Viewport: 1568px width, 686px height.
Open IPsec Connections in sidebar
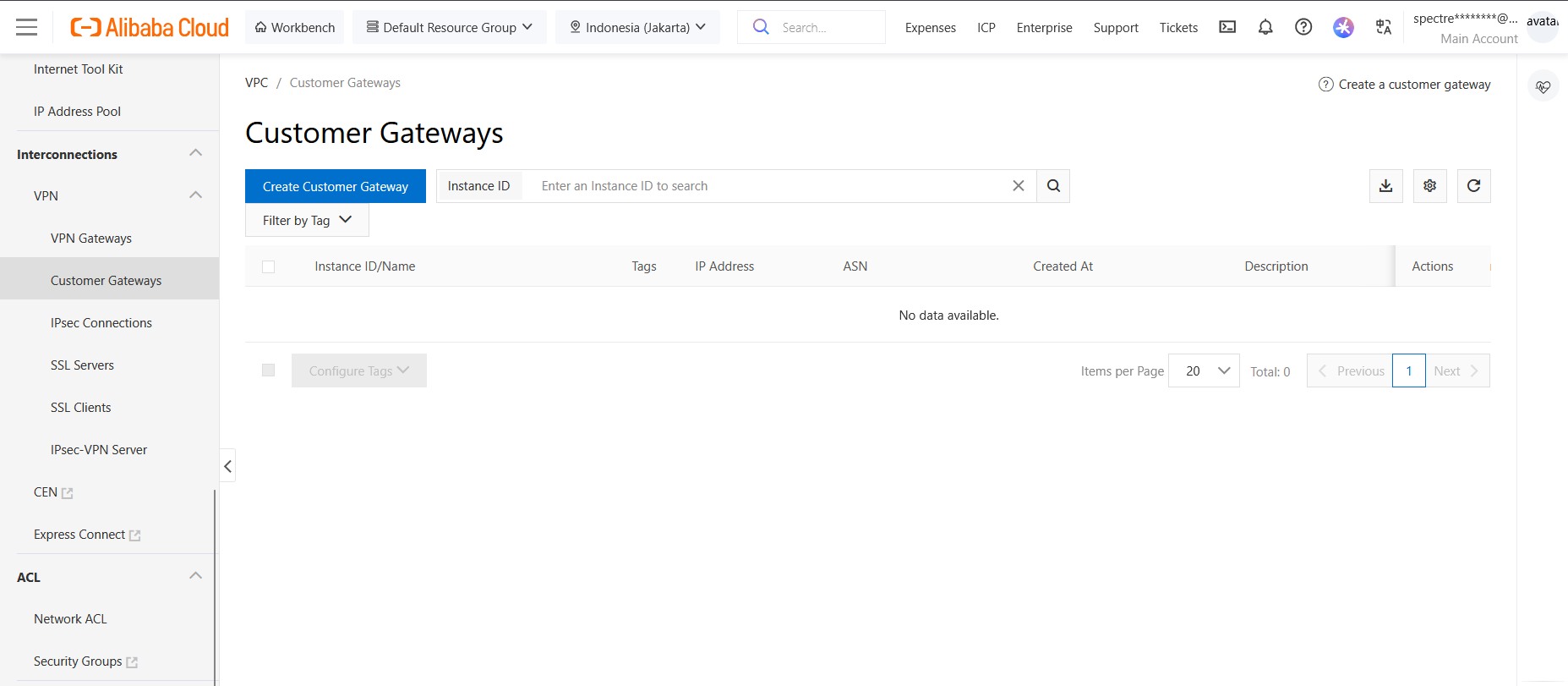click(x=101, y=323)
